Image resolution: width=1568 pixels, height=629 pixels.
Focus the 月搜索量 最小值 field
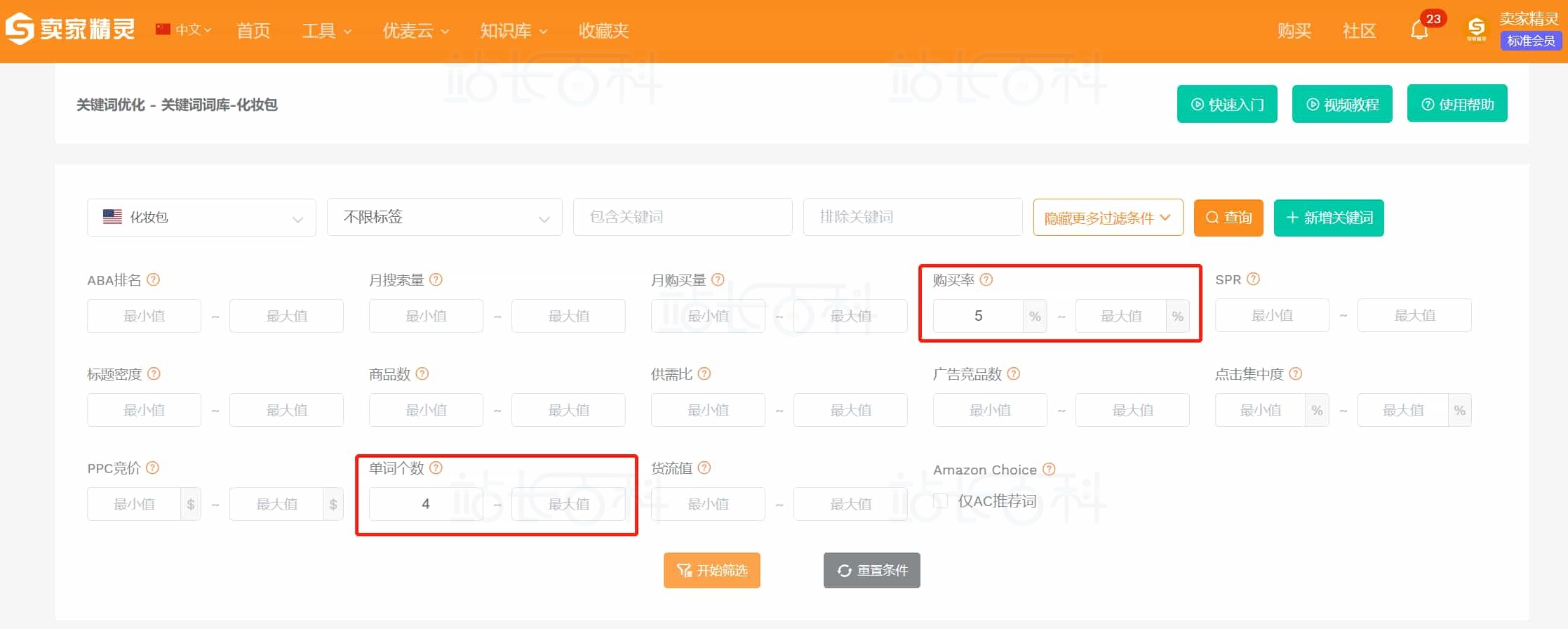pos(426,316)
